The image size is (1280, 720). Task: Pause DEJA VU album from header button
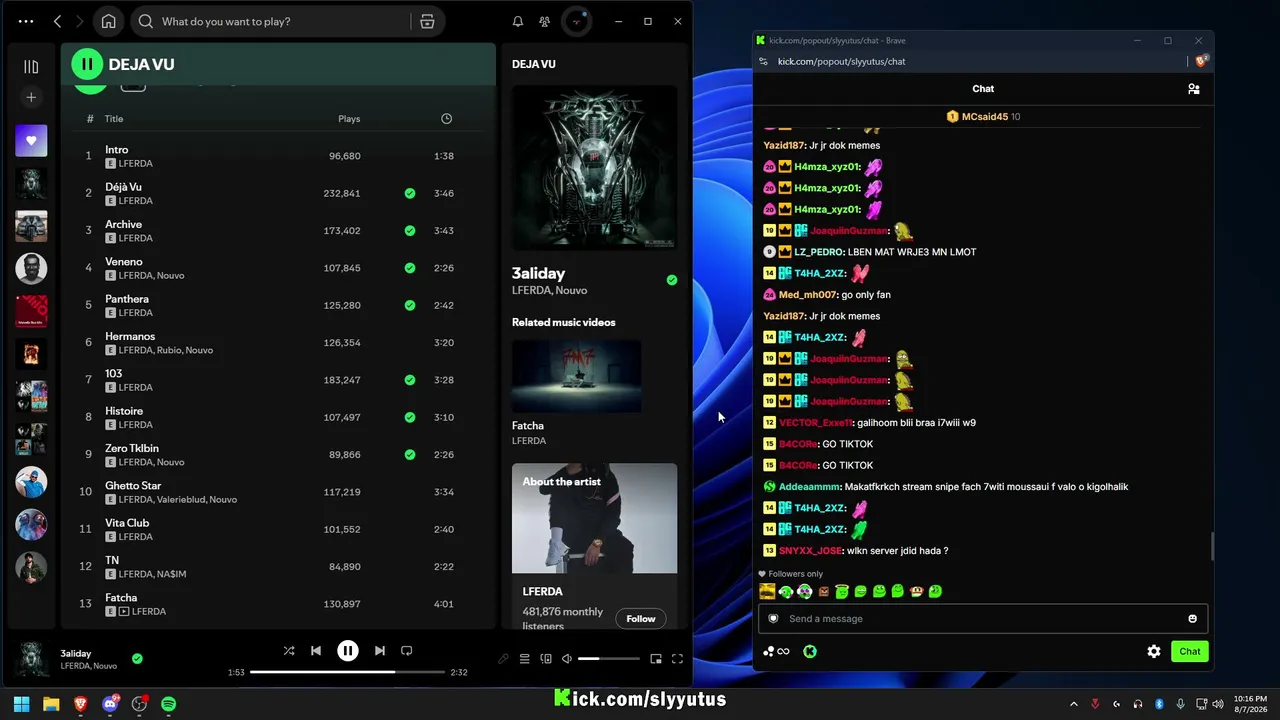87,64
